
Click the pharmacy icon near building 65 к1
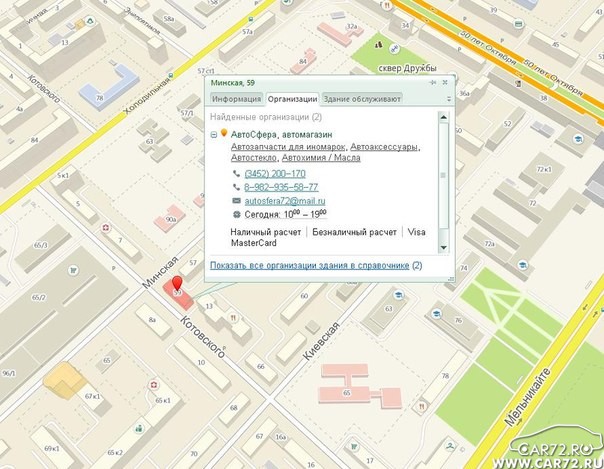click(154, 385)
